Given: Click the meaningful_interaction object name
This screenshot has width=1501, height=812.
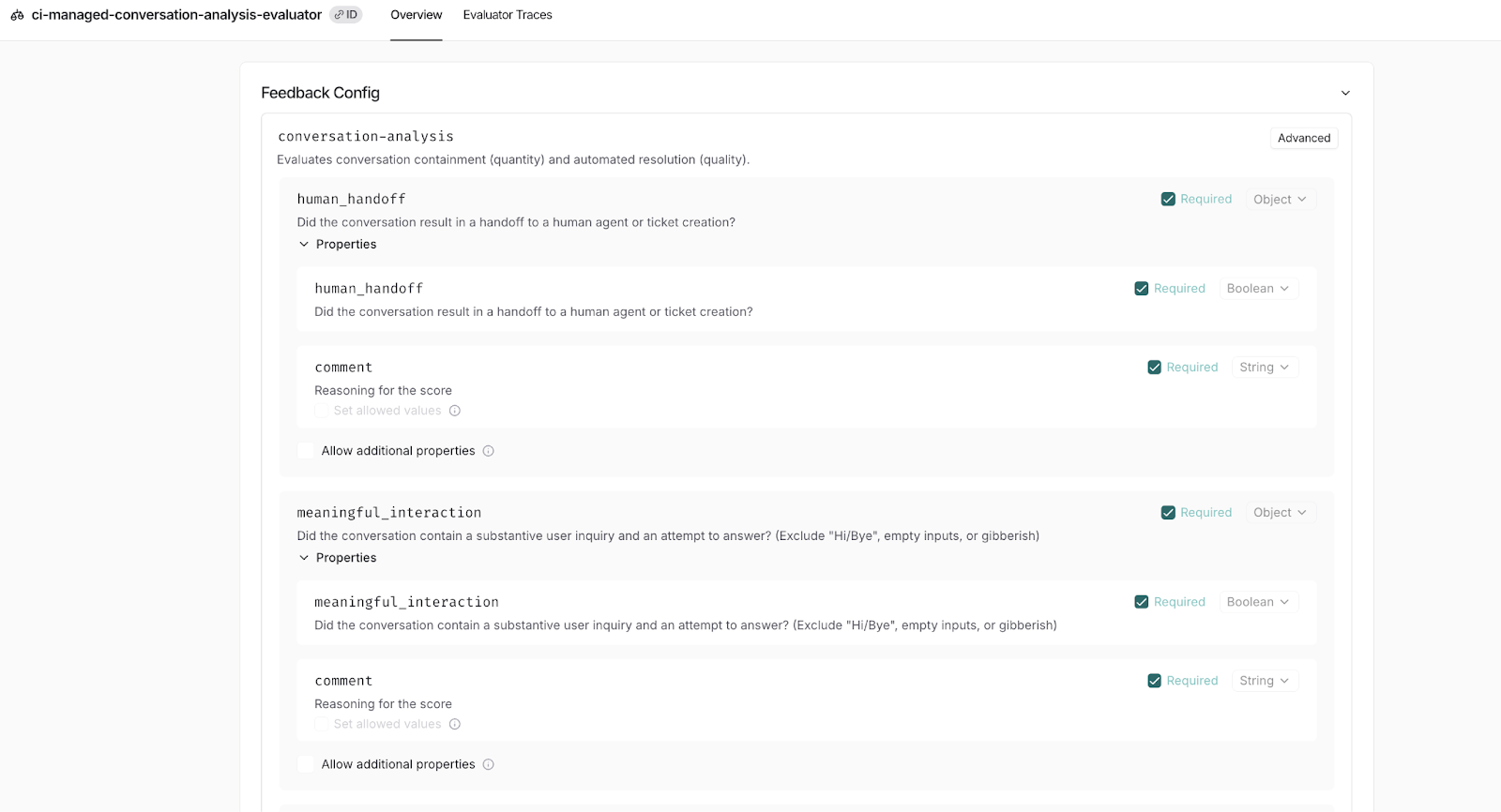Looking at the screenshot, I should 389,513.
